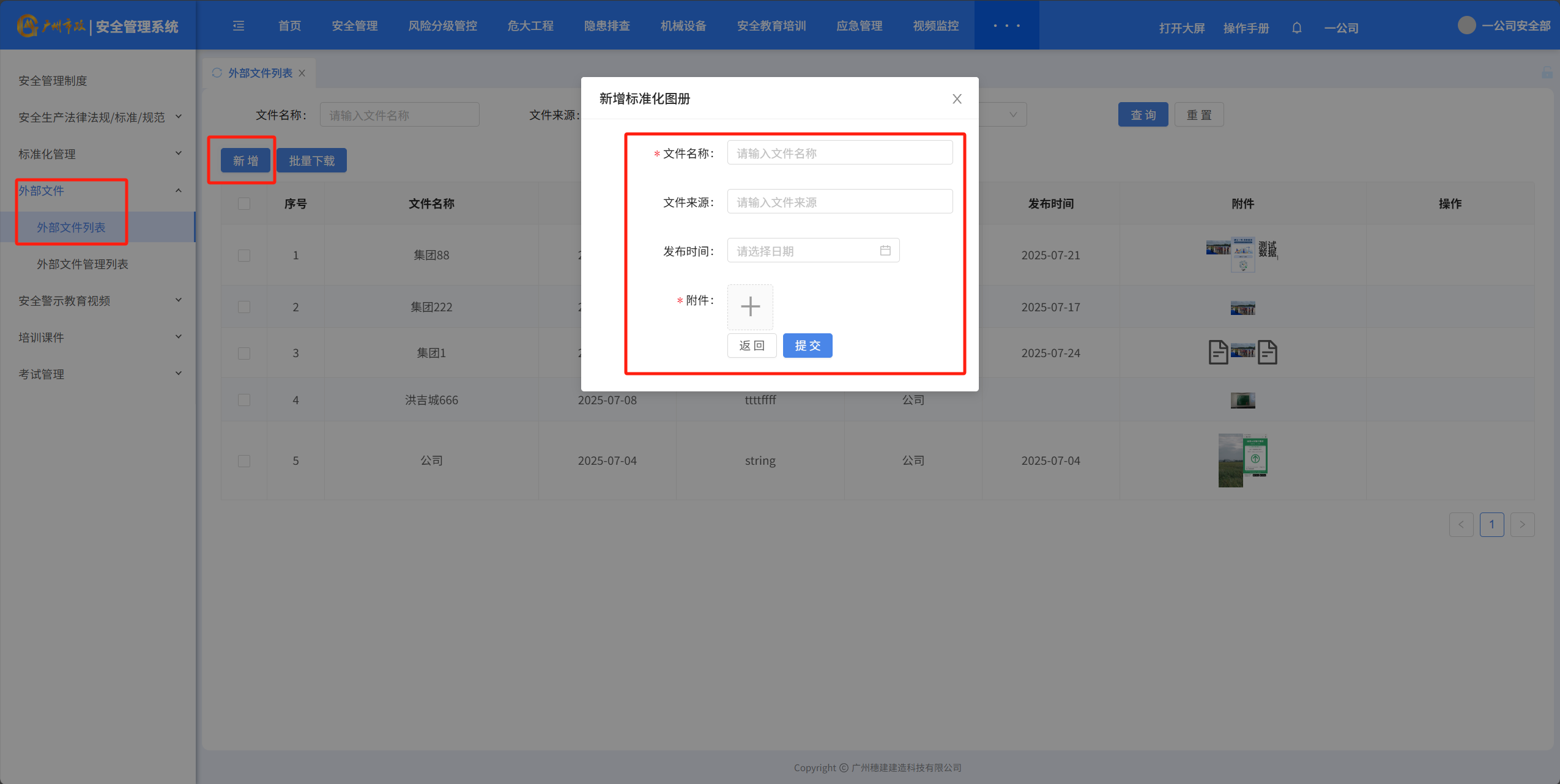1560x784 pixels.
Task: Open the notification bell
Action: click(x=1296, y=28)
